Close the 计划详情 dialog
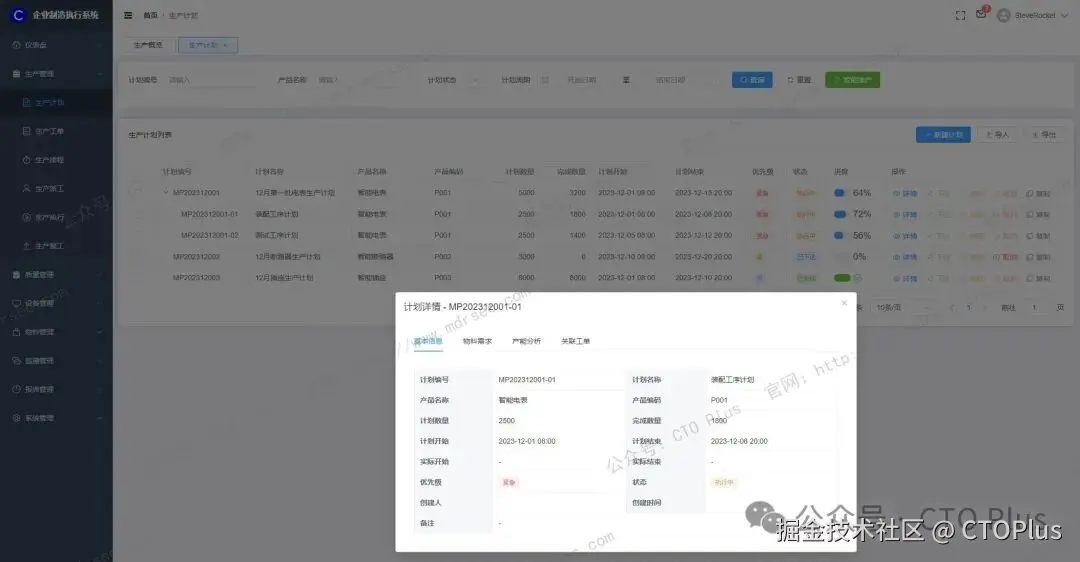Screen dimensions: 1080x562 (x=844, y=303)
